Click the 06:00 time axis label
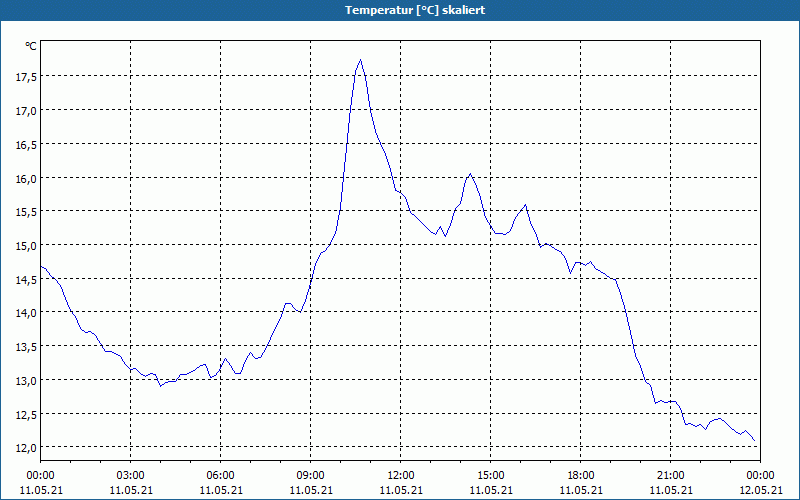The width and height of the screenshot is (800, 500). [220, 476]
